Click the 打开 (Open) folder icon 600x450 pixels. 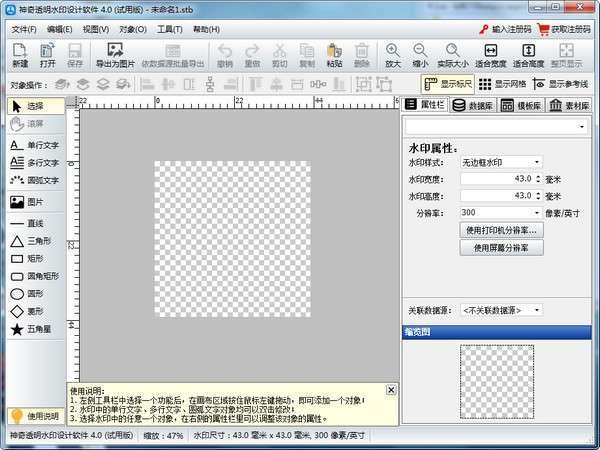pyautogui.click(x=47, y=55)
